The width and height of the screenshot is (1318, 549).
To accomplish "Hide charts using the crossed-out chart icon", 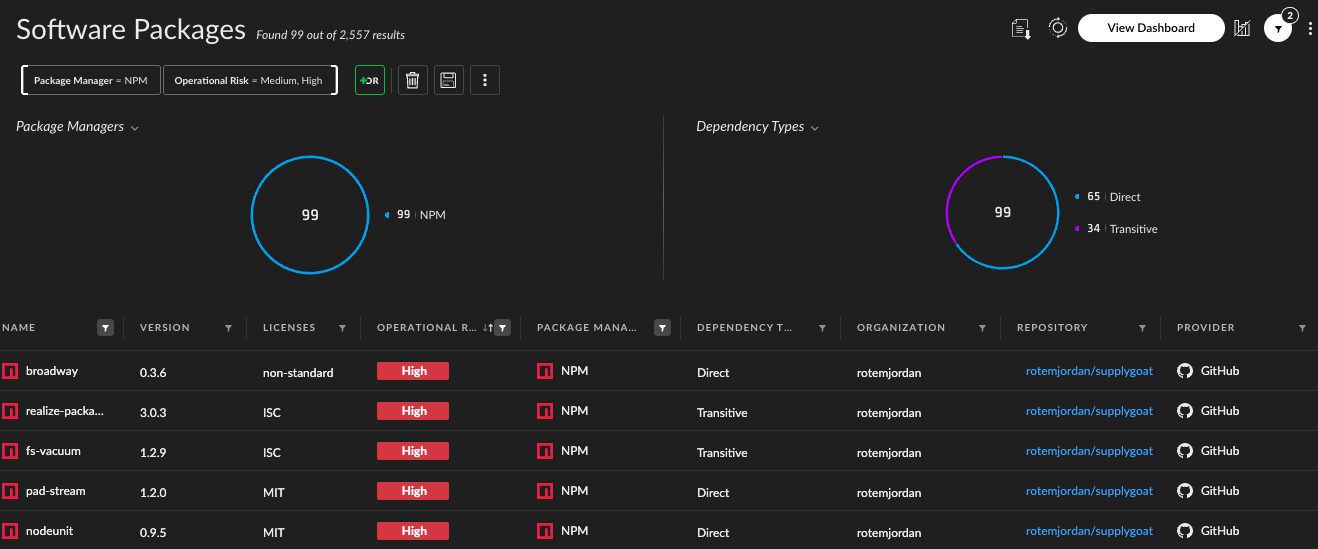I will pos(1242,28).
